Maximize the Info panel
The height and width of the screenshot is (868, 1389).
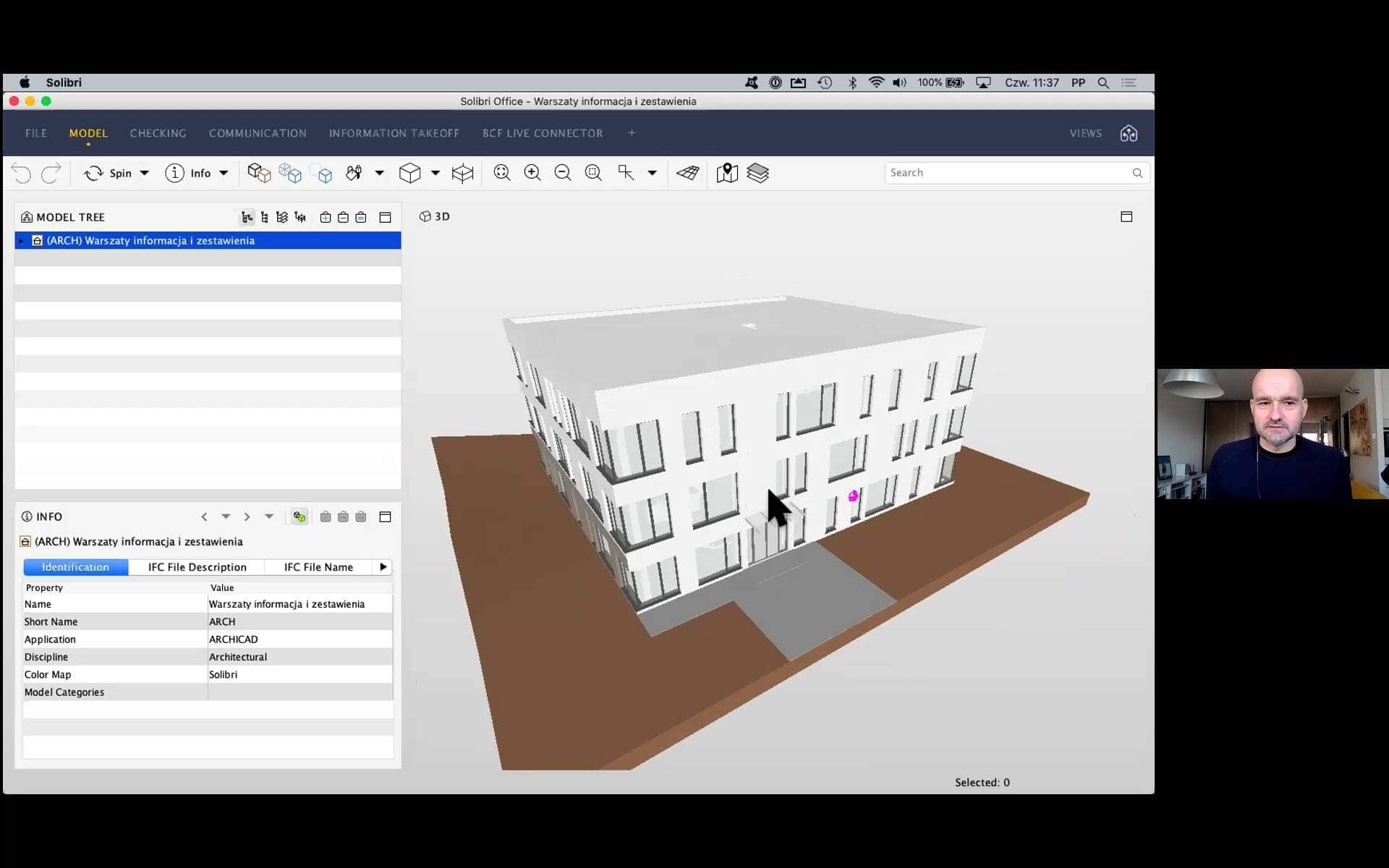(x=386, y=516)
